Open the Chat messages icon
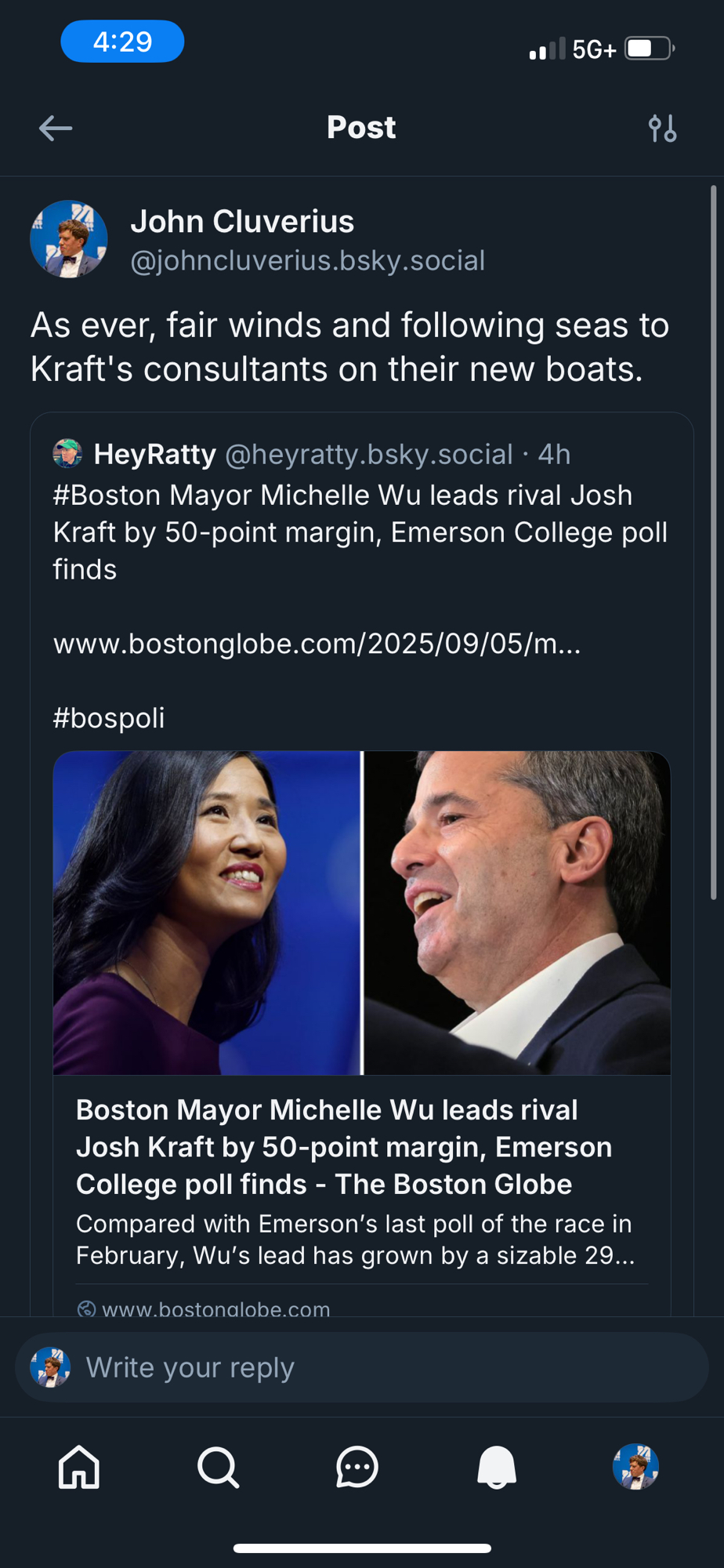The image size is (724, 1568). click(357, 1467)
